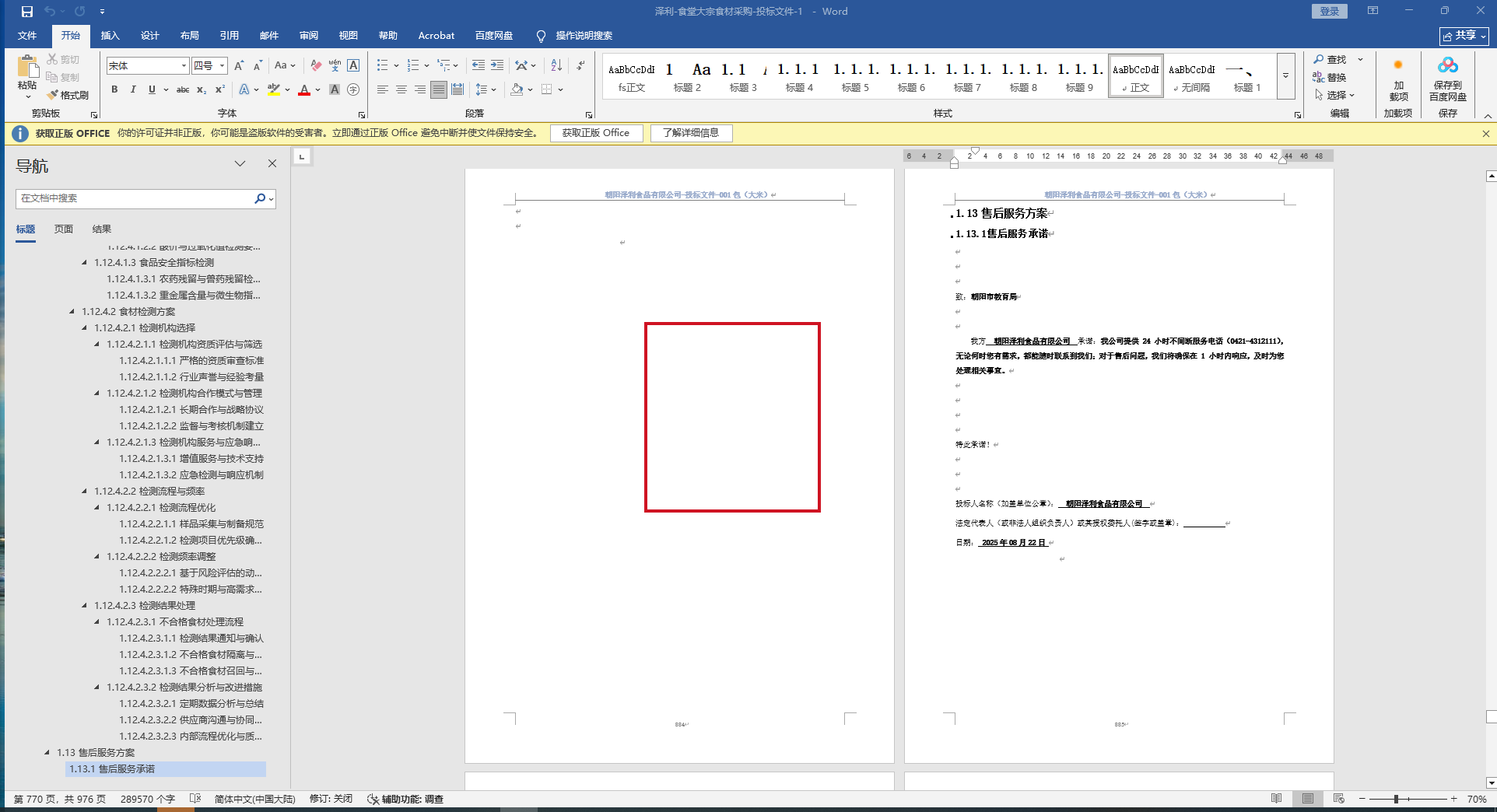Apply superscript formatting

pos(220,89)
